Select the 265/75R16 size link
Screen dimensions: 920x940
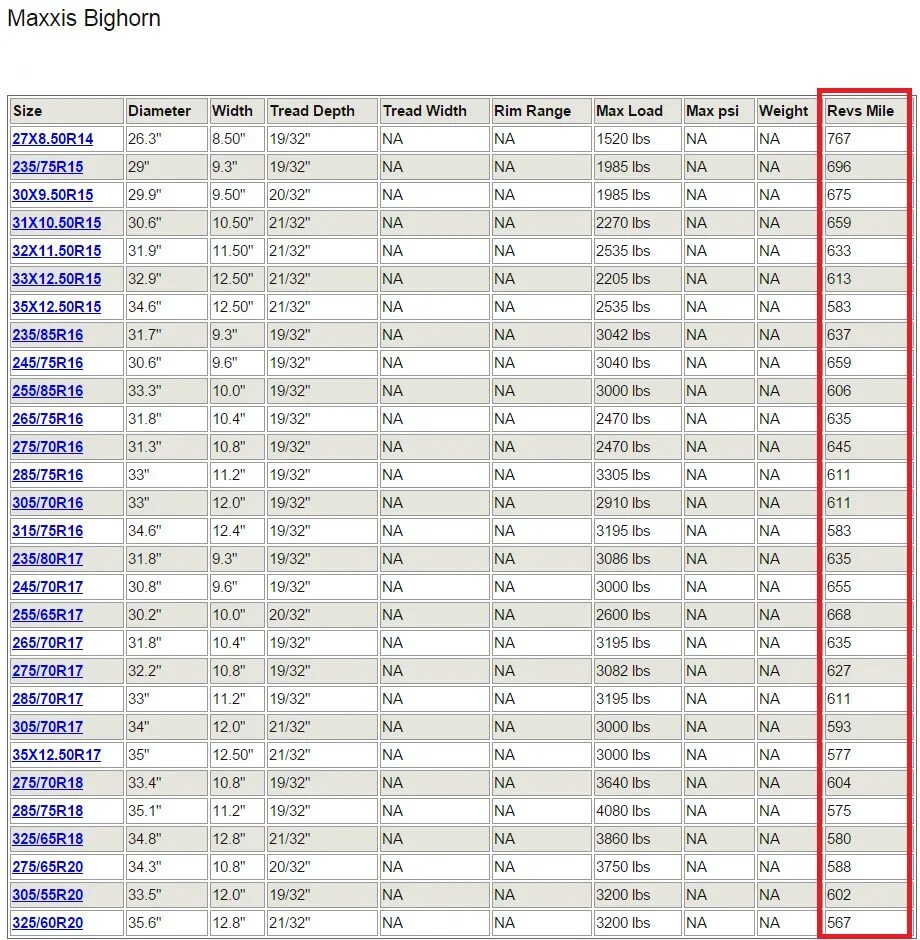(48, 418)
